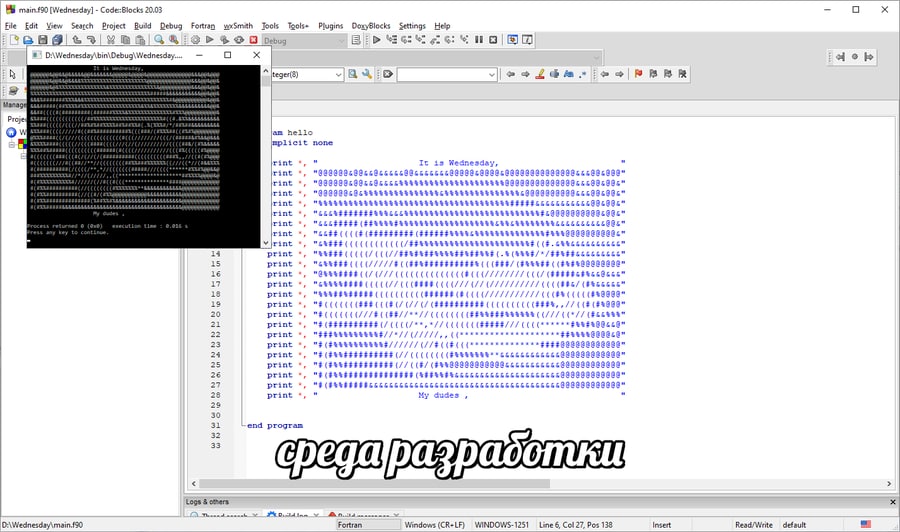Open the Debug build target dropdown
This screenshot has height=532, width=900.
[342, 41]
